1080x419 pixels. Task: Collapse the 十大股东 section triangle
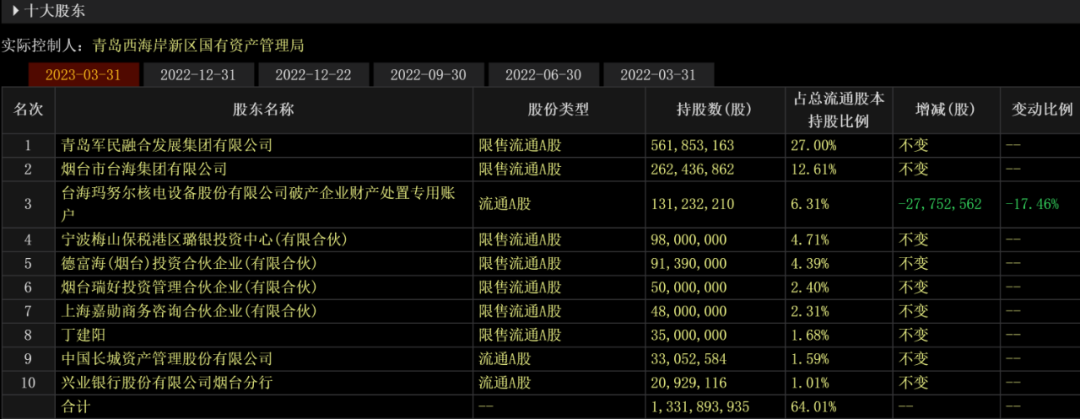tap(15, 11)
